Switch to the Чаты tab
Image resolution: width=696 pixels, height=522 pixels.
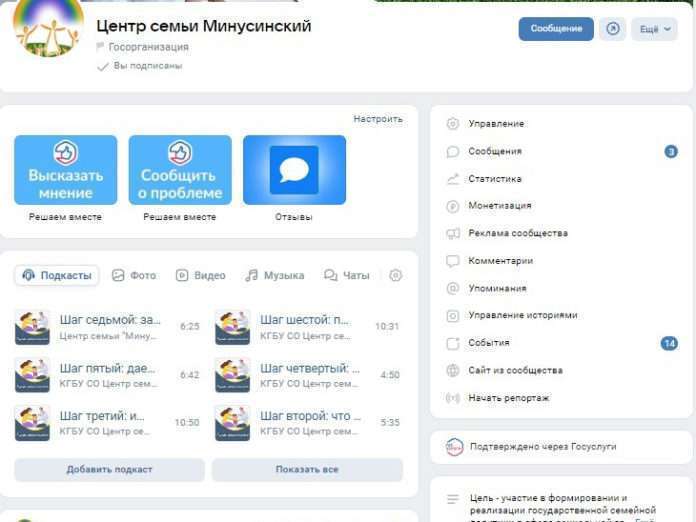click(347, 276)
